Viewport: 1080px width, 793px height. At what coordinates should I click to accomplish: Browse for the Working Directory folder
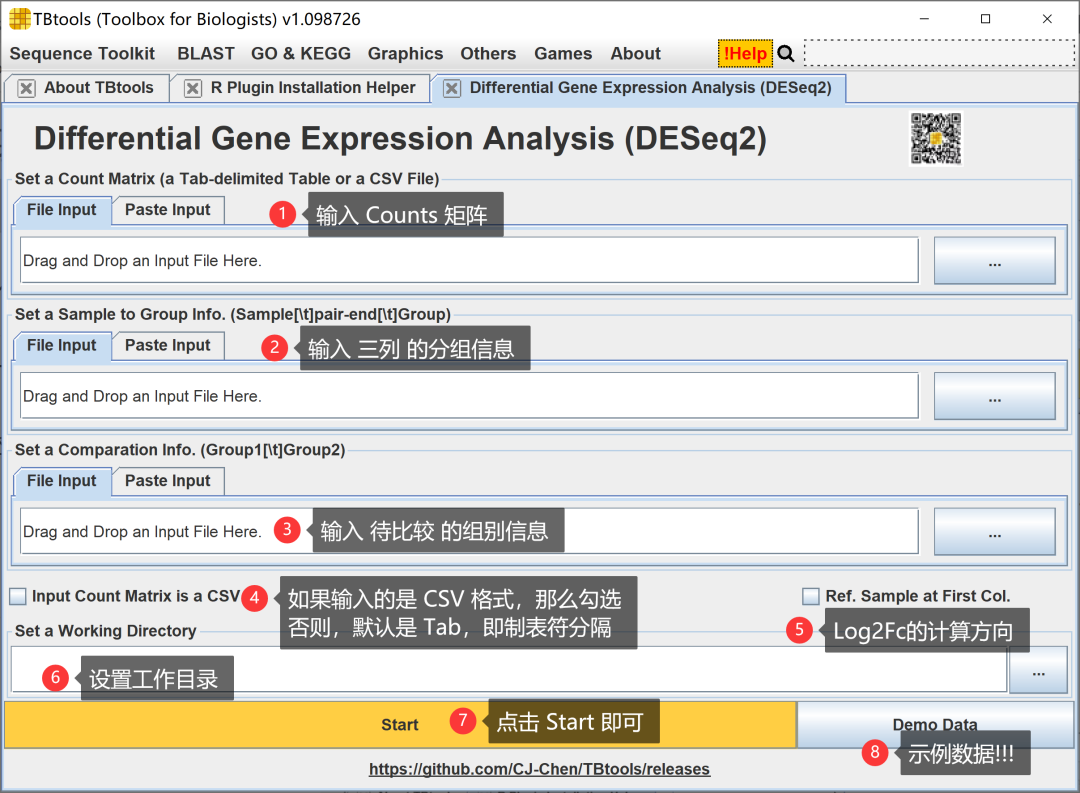pyautogui.click(x=1039, y=670)
